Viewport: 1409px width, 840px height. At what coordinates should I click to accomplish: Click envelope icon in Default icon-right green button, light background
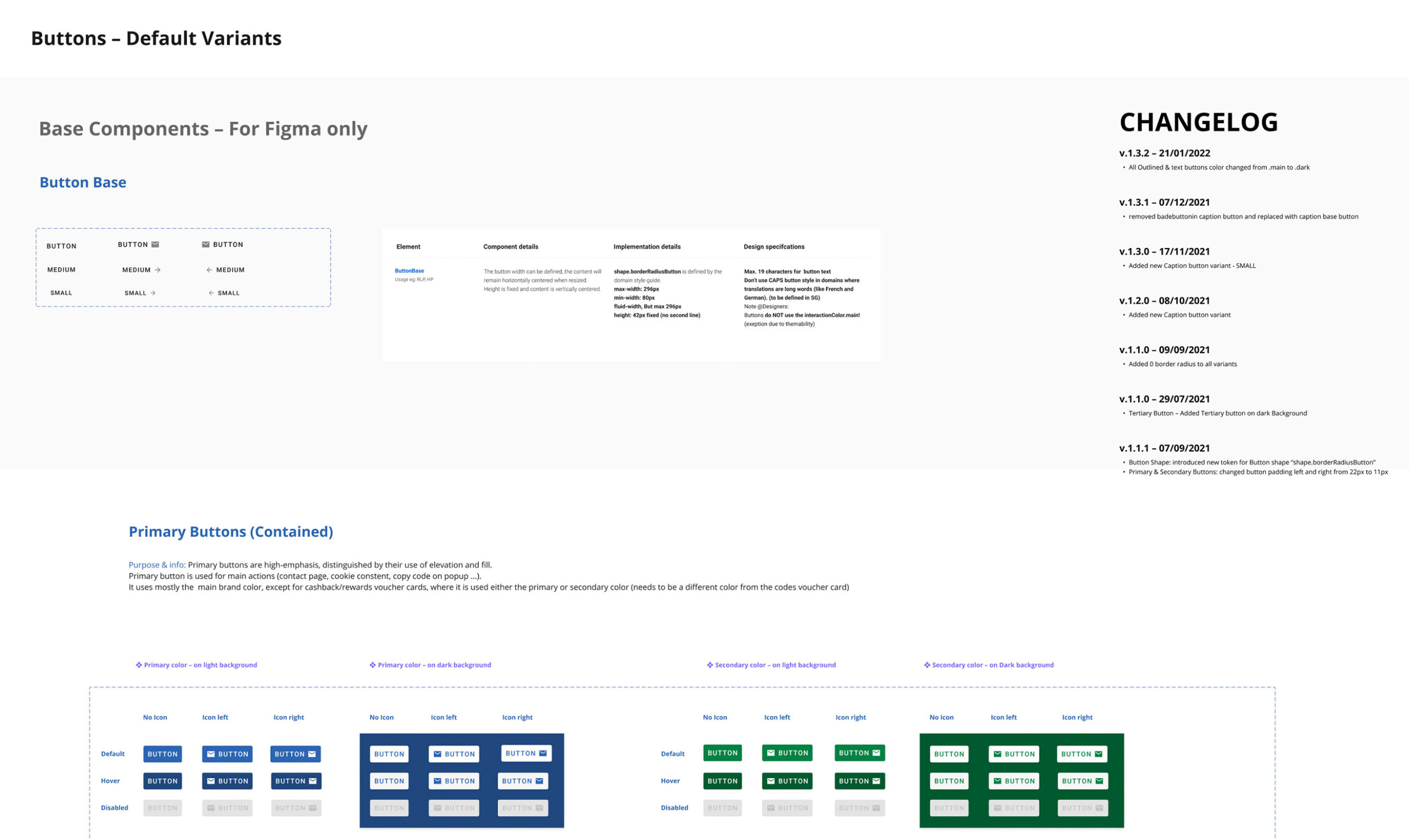876,753
